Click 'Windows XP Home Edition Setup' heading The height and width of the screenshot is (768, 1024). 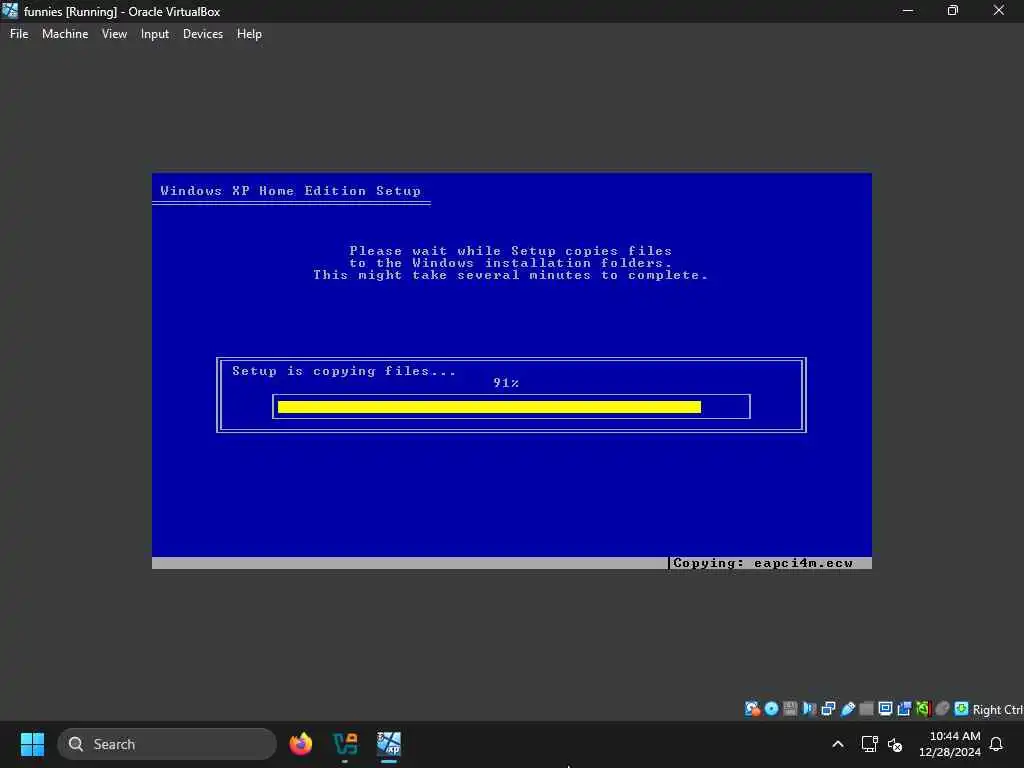[x=291, y=191]
